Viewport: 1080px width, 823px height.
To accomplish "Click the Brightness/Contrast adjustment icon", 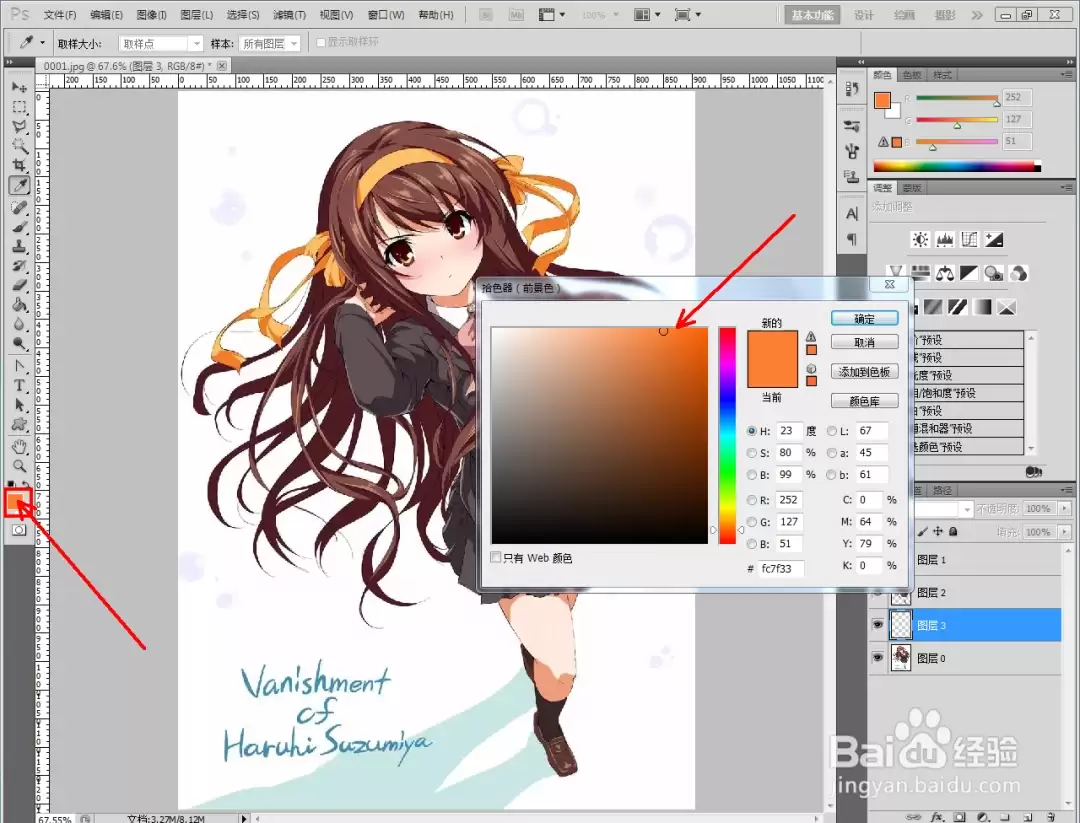I will click(x=920, y=240).
